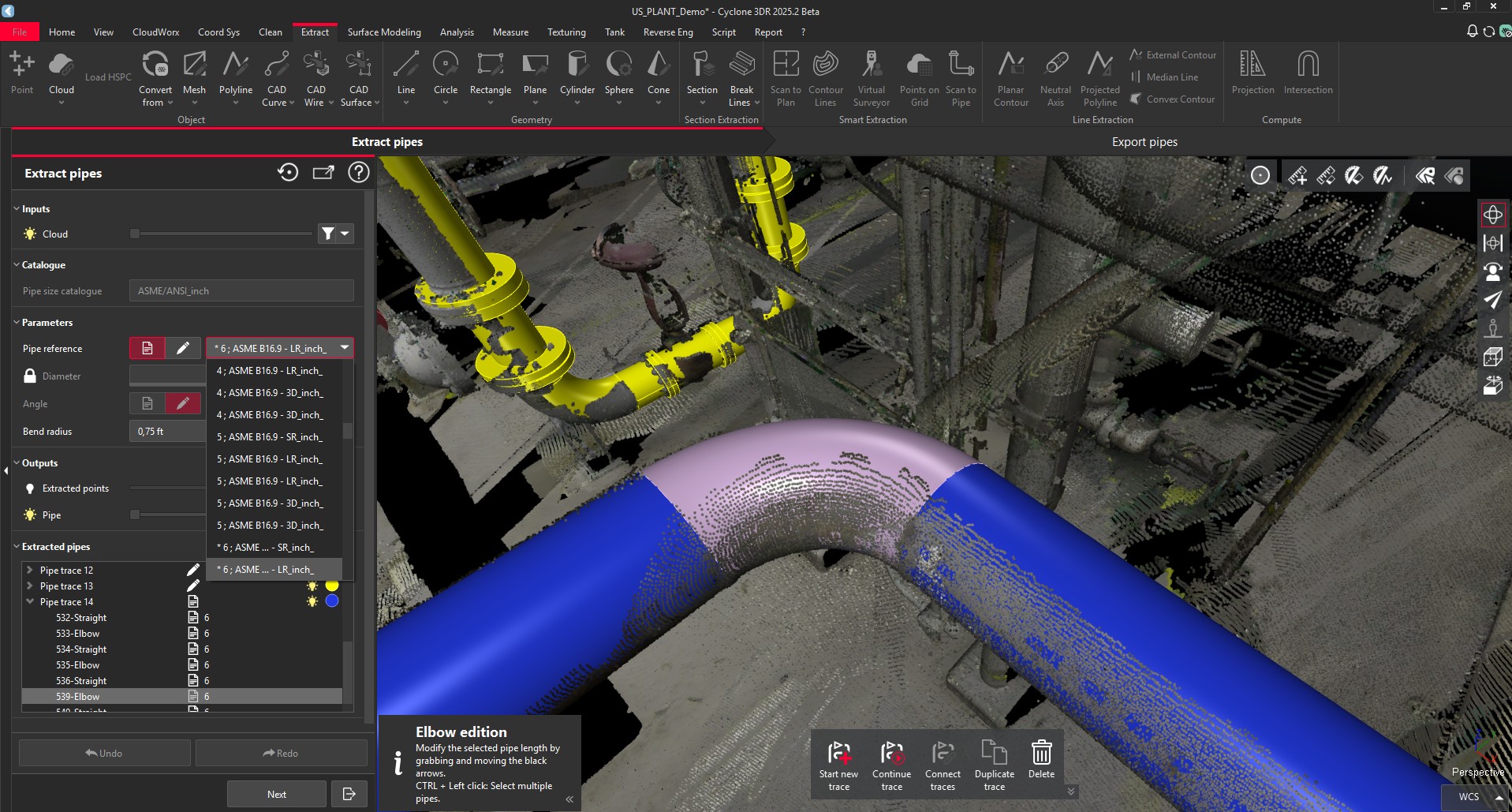Toggle the Cloud input visibility bulb
The width and height of the screenshot is (1512, 812).
coord(28,234)
